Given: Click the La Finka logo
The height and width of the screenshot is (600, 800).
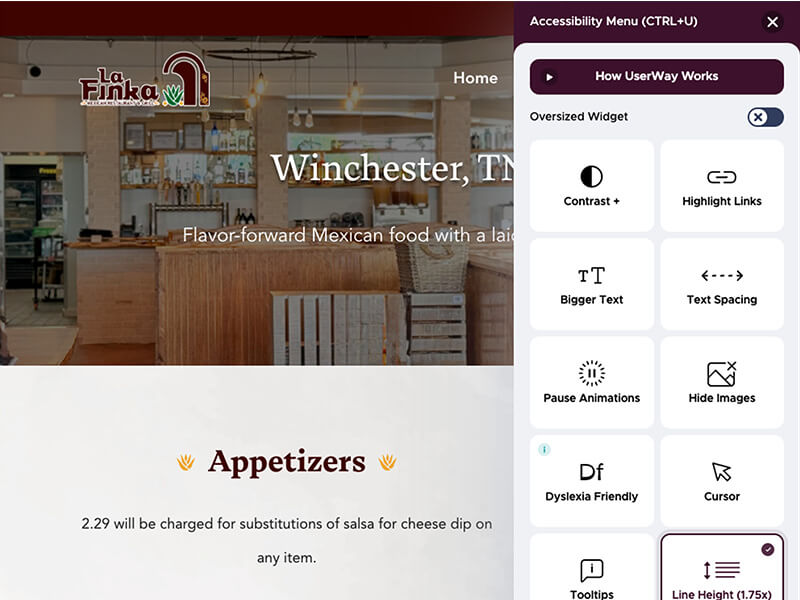Looking at the screenshot, I should pos(145,79).
